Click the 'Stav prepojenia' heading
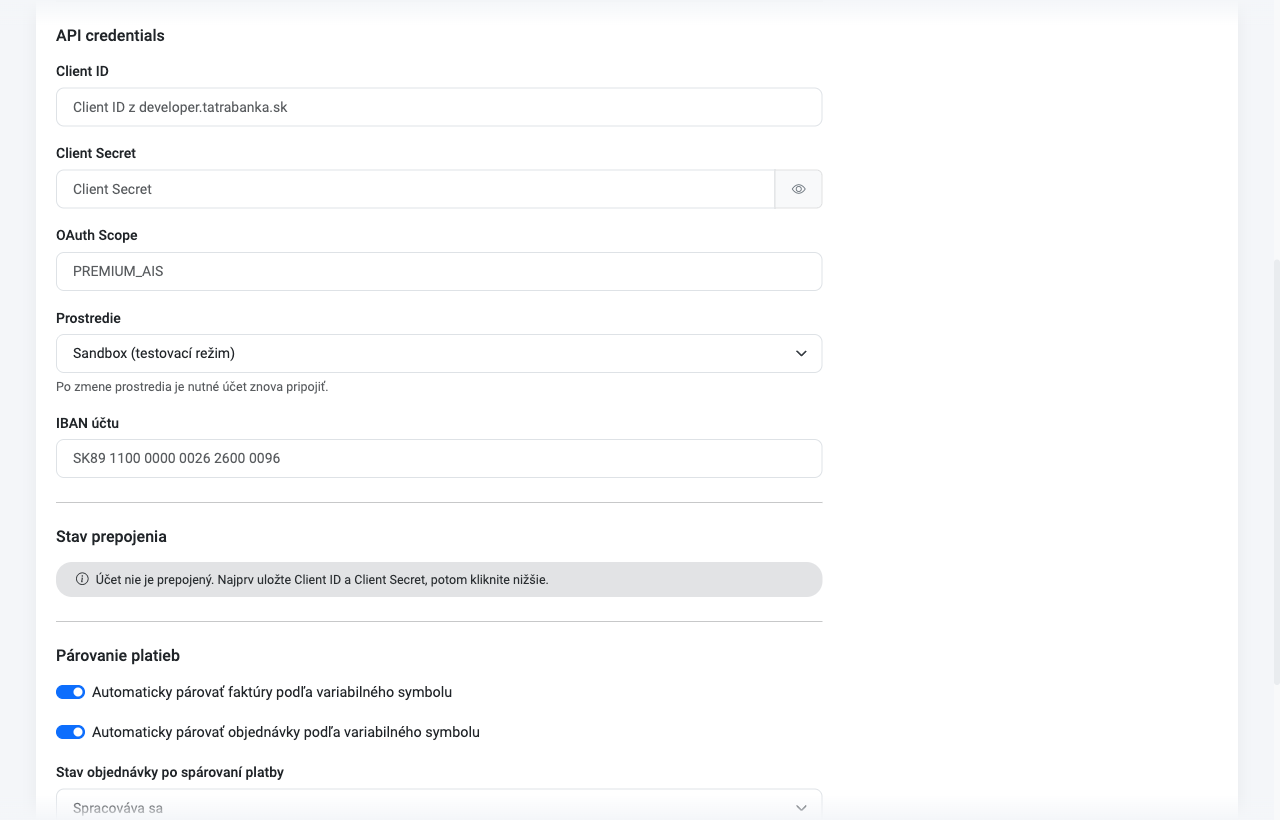1280x820 pixels. point(111,537)
